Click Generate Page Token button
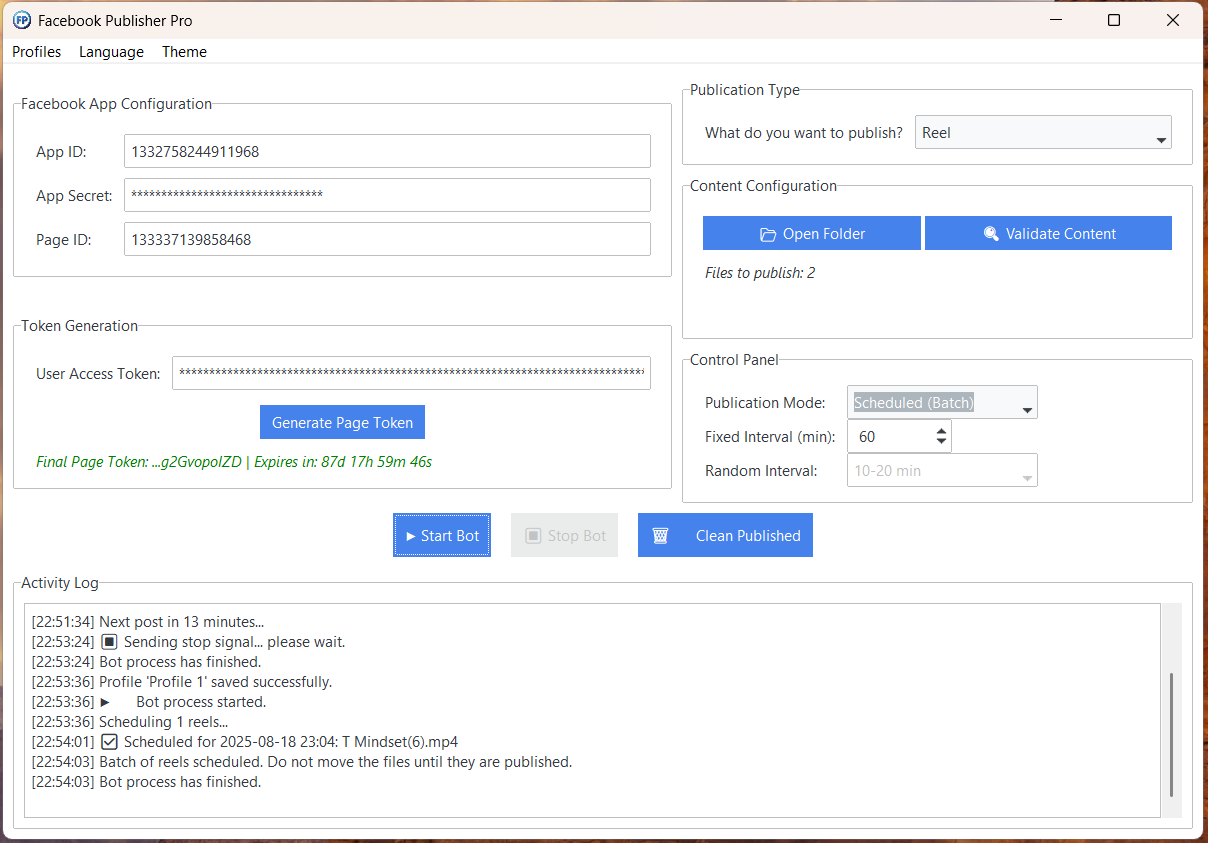 342,422
